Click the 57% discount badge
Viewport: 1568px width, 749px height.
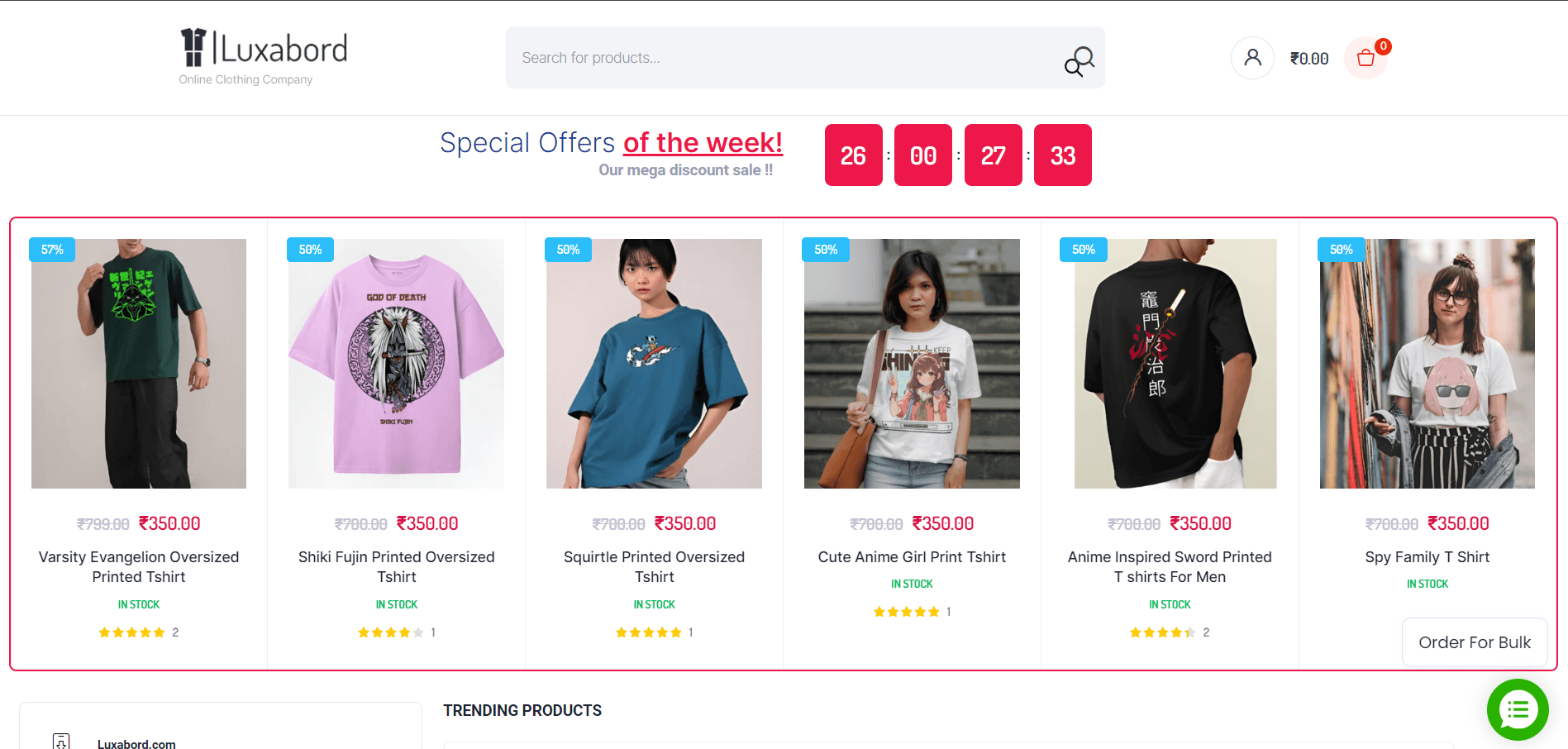pyautogui.click(x=52, y=250)
